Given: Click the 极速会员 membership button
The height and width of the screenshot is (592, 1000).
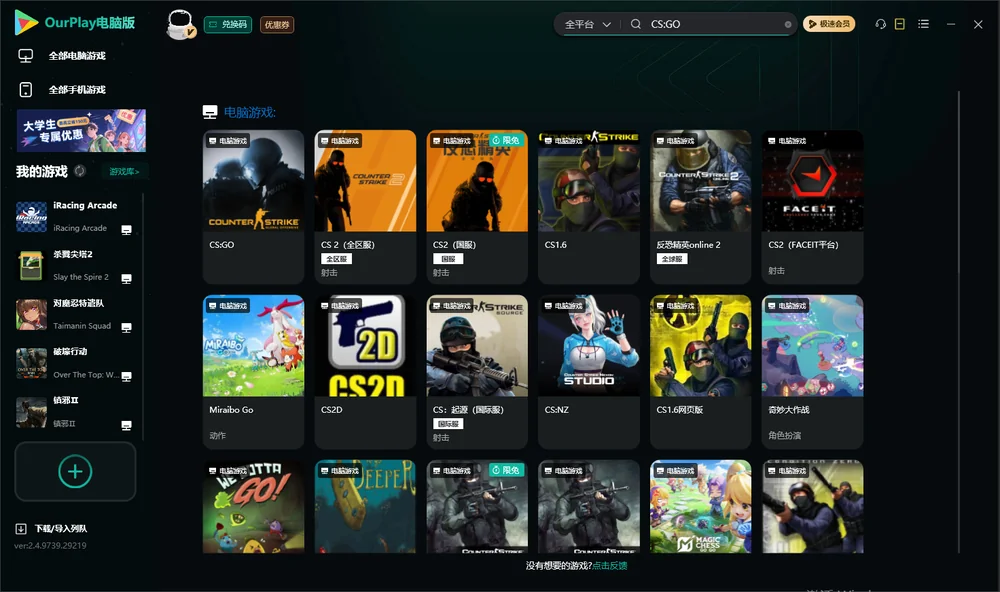Looking at the screenshot, I should point(828,24).
